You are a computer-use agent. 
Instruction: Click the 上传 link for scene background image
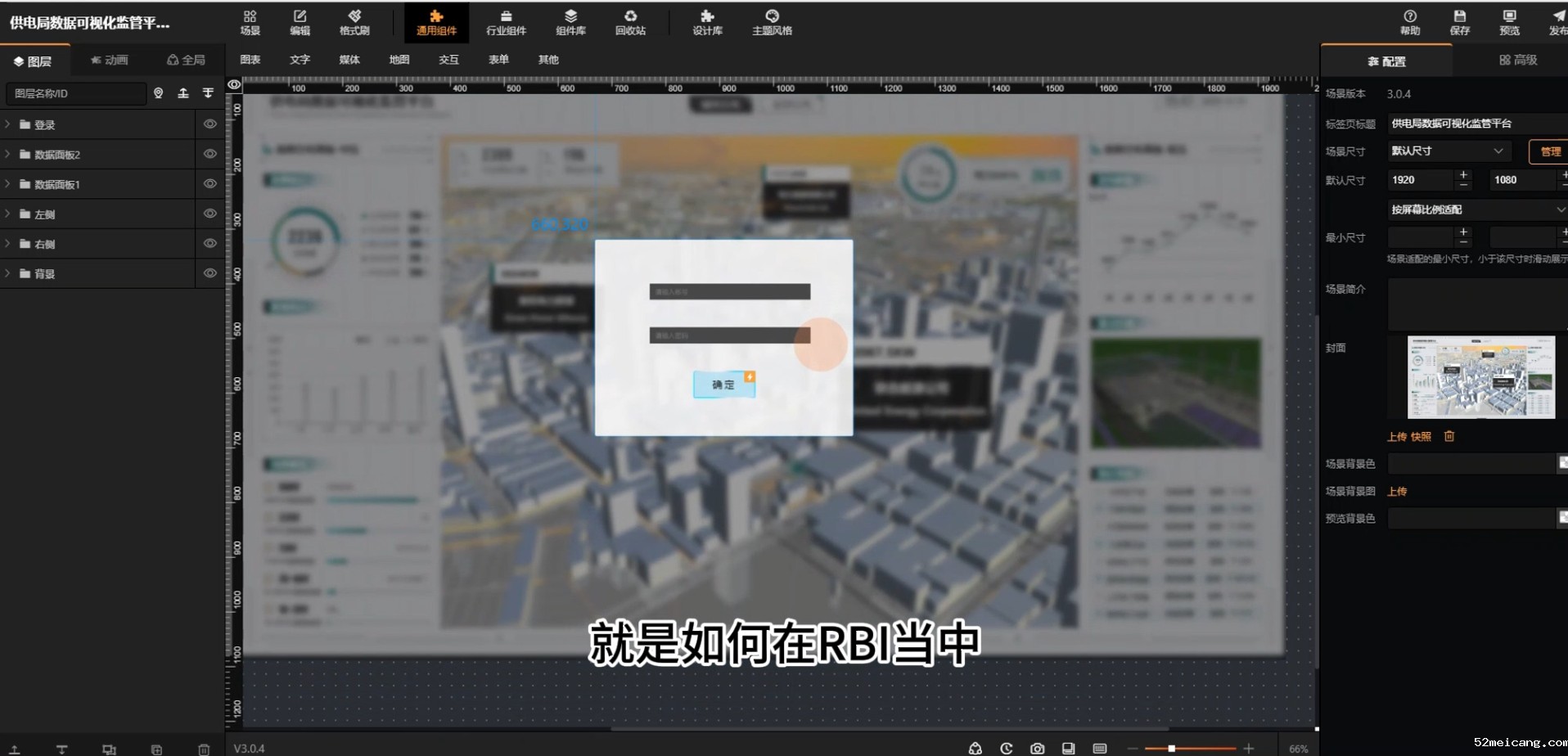1397,491
